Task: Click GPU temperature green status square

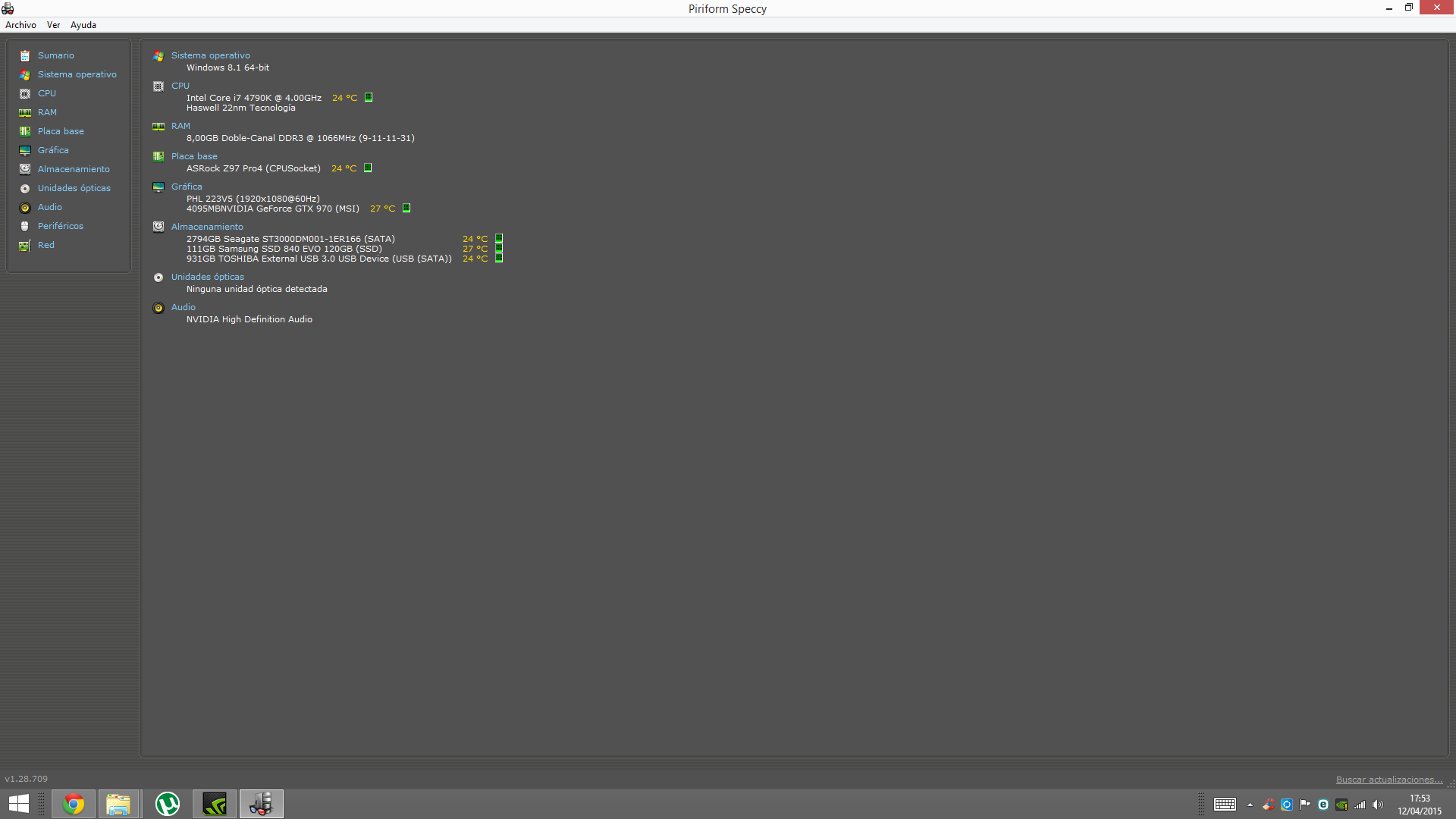Action: coord(406,208)
